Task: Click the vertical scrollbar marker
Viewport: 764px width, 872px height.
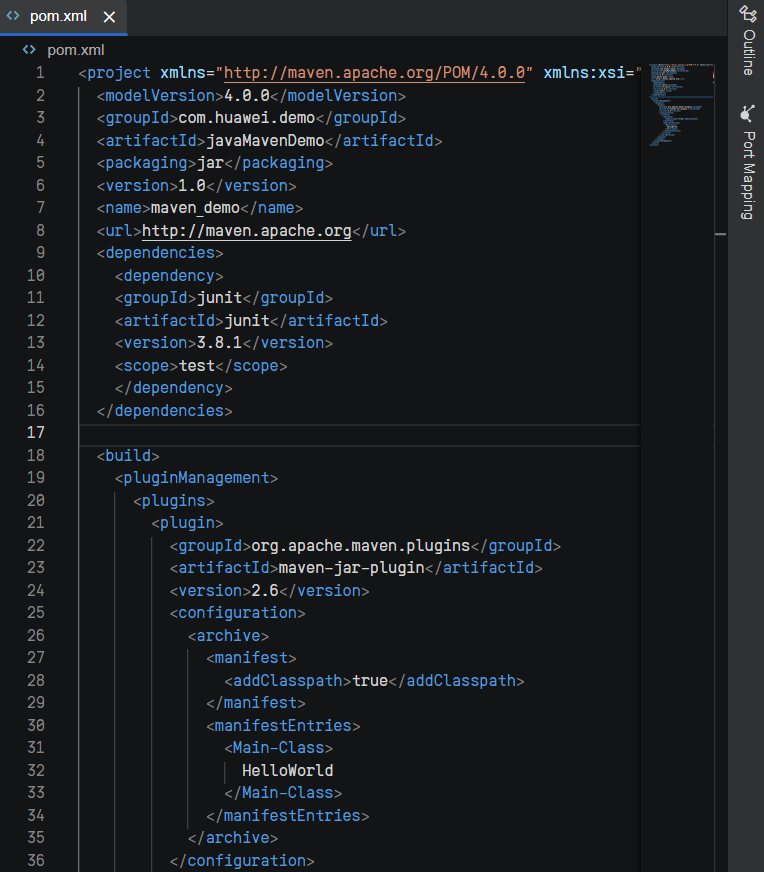Action: click(720, 234)
